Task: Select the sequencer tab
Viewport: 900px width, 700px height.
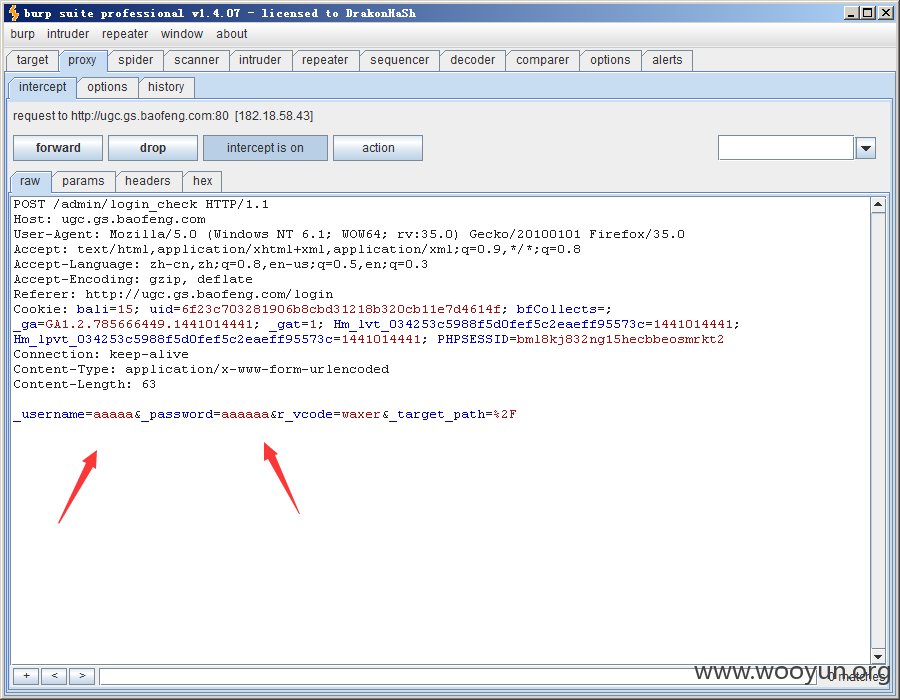Action: (399, 60)
